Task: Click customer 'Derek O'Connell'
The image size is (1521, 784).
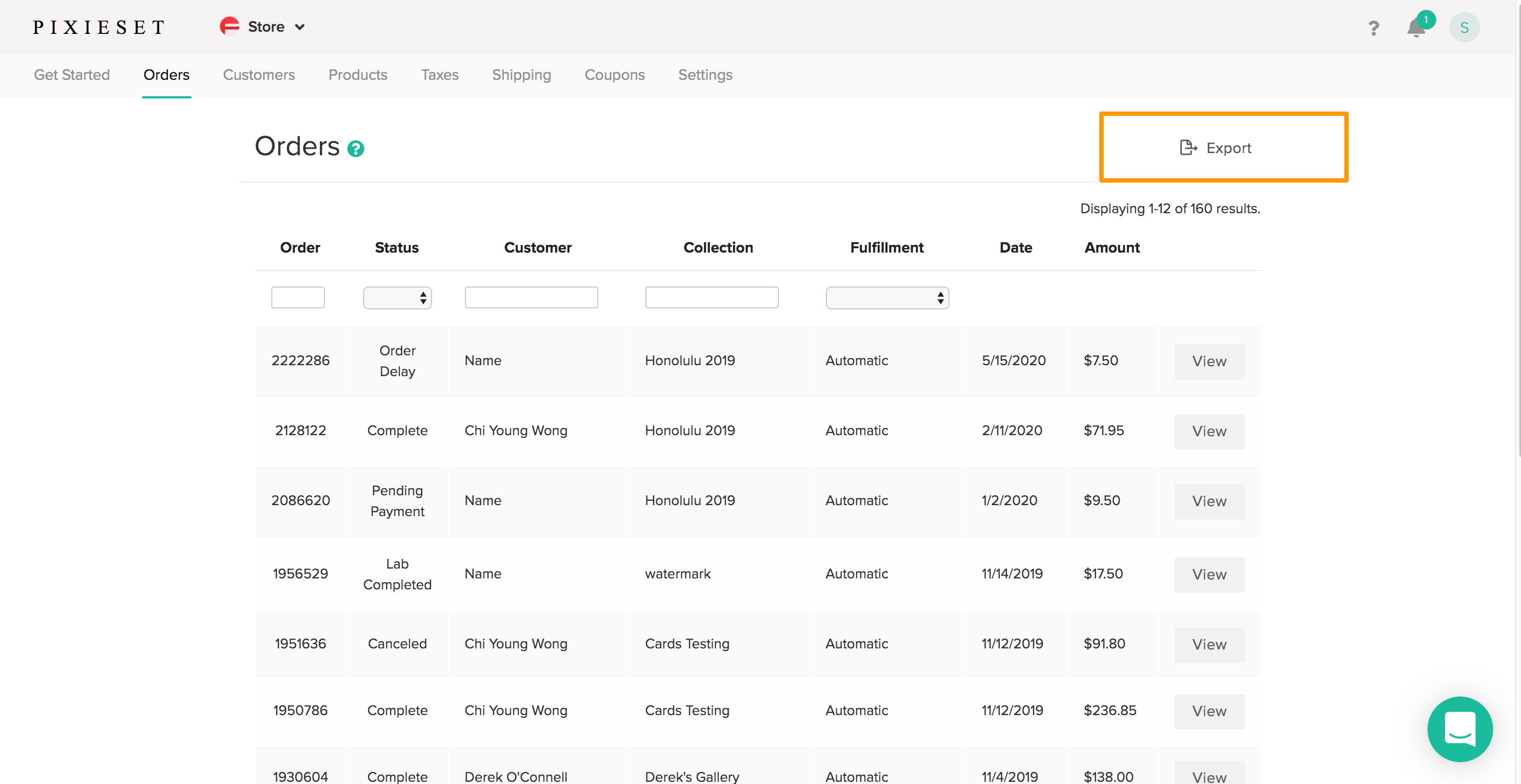Action: pos(516,776)
